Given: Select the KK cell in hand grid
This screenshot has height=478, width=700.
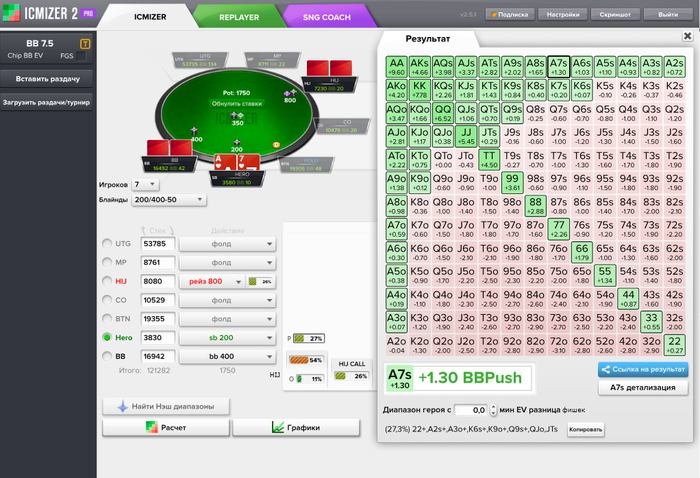Looking at the screenshot, I should tap(420, 90).
